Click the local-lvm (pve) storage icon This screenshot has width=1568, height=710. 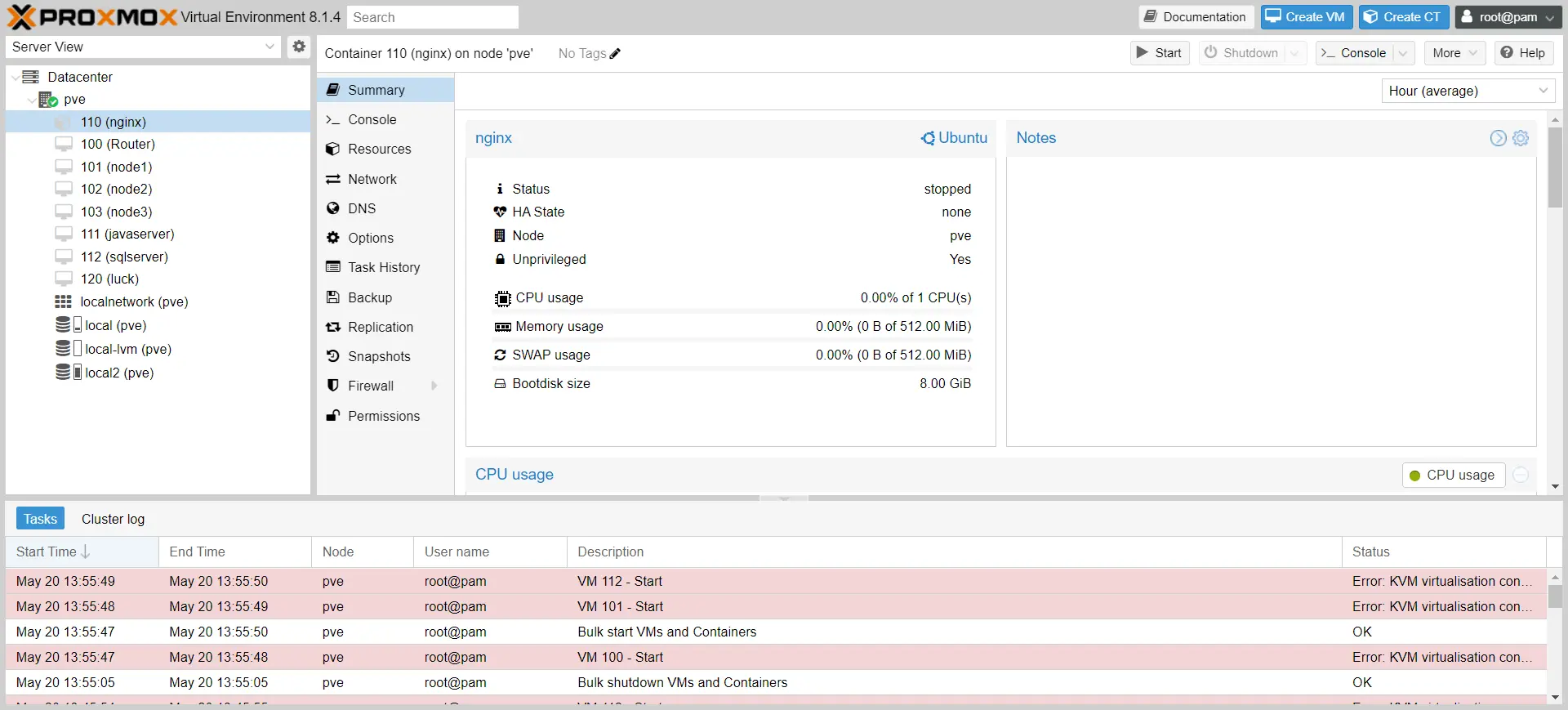[68, 349]
